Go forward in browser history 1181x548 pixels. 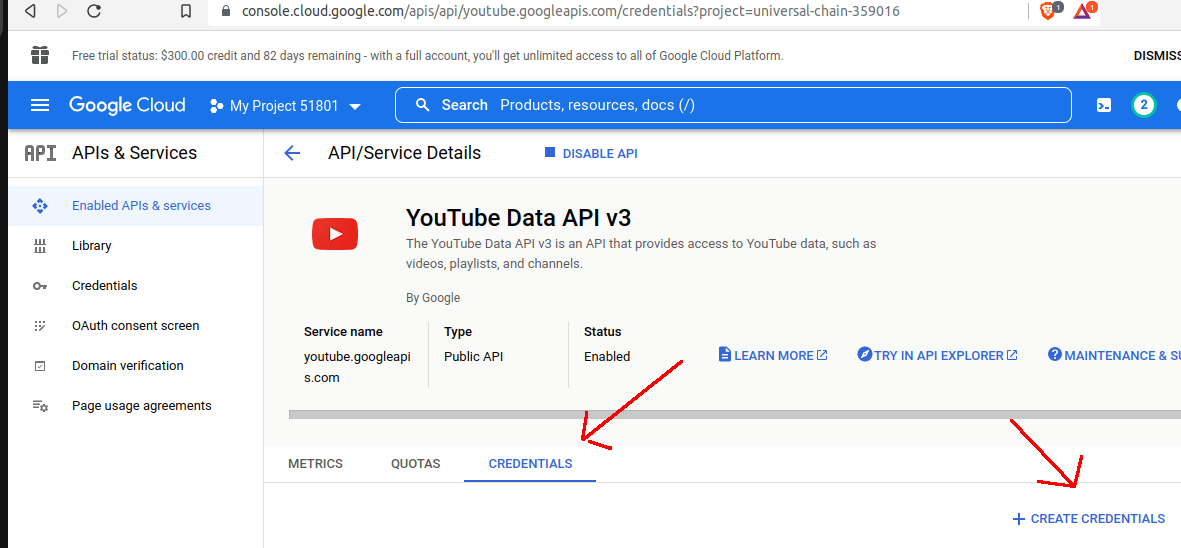62,11
